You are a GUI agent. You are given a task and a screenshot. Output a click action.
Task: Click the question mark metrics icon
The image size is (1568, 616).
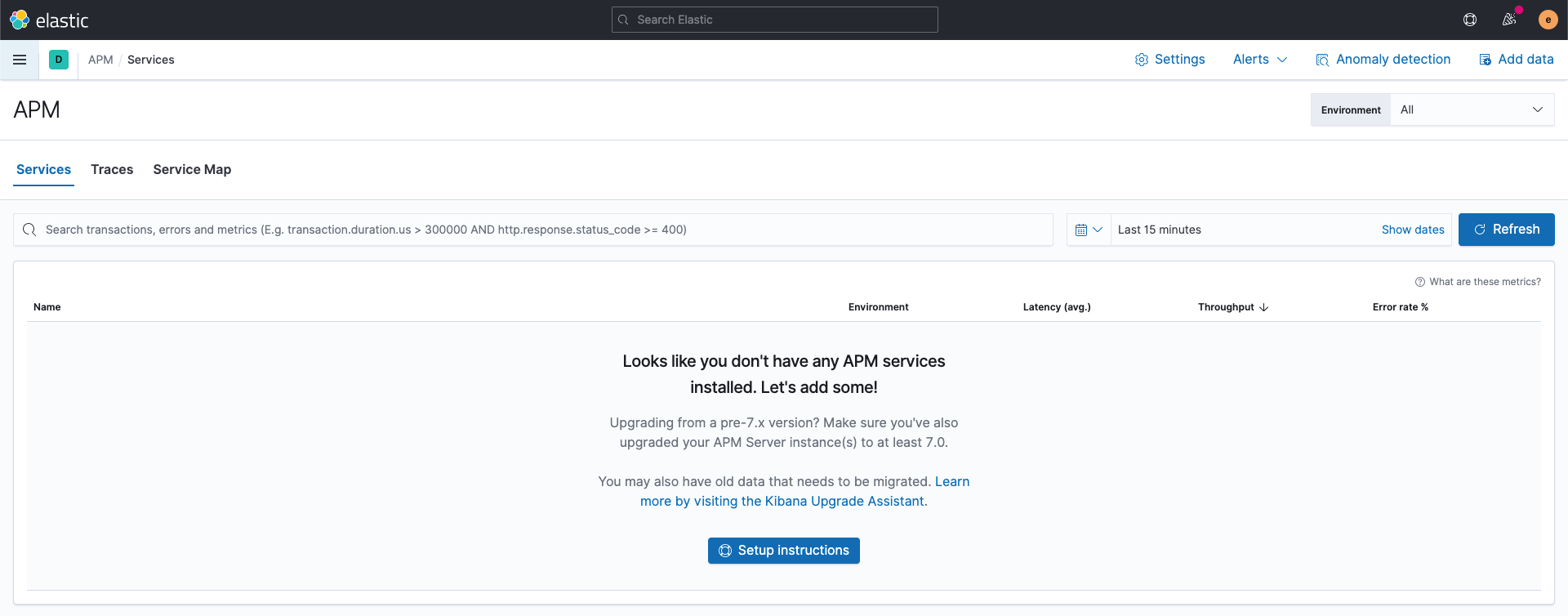[1420, 282]
